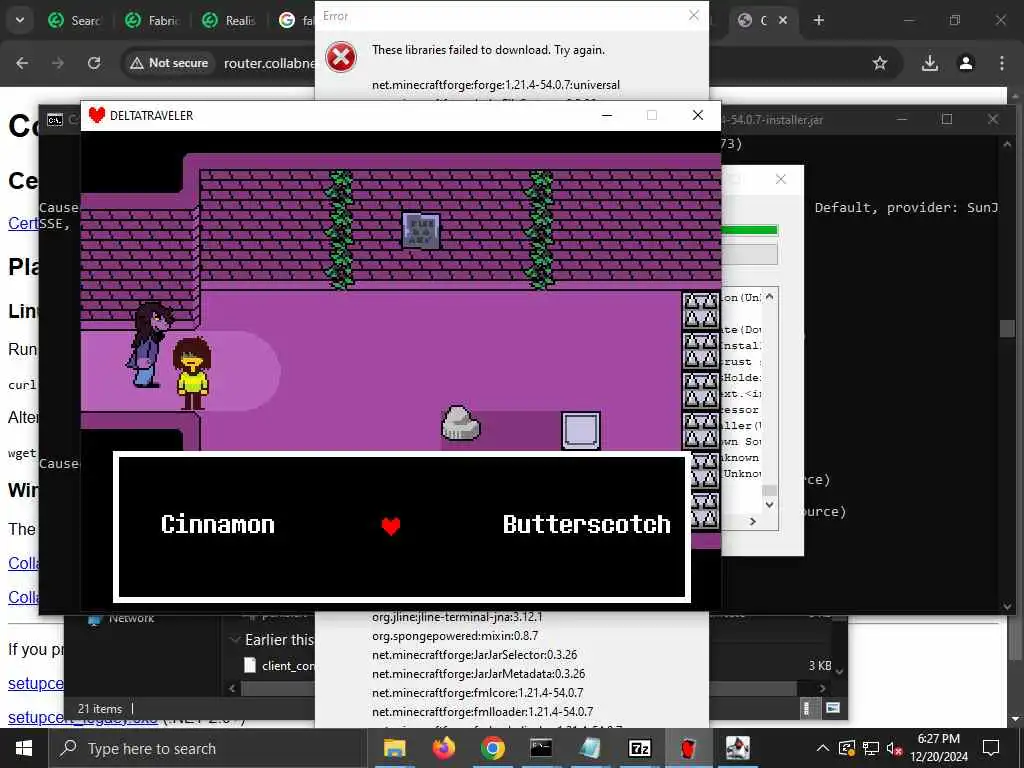
Task: Click installer log scroll-up arrow
Action: [769, 297]
